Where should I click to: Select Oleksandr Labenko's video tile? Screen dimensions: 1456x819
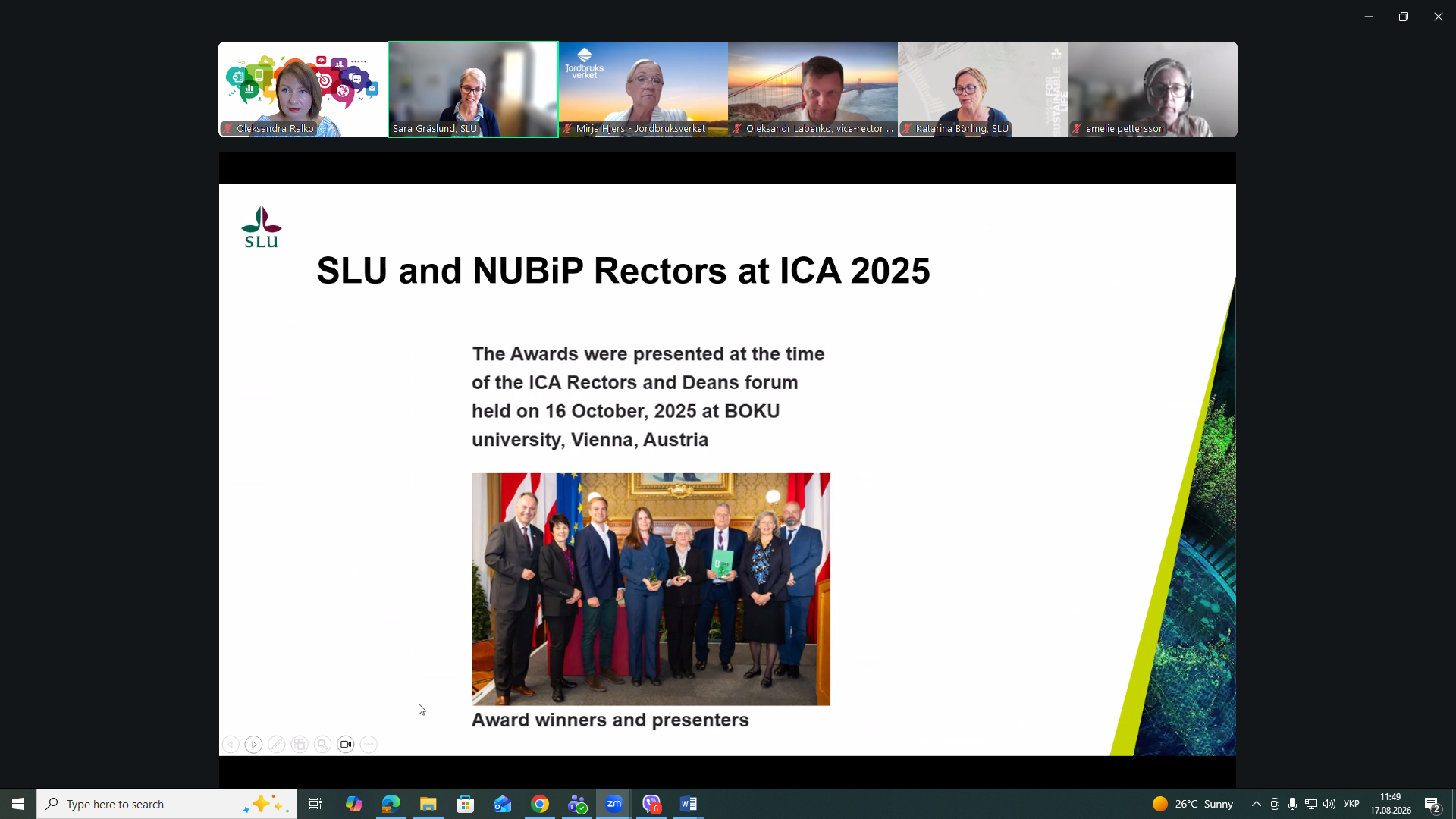pyautogui.click(x=813, y=89)
